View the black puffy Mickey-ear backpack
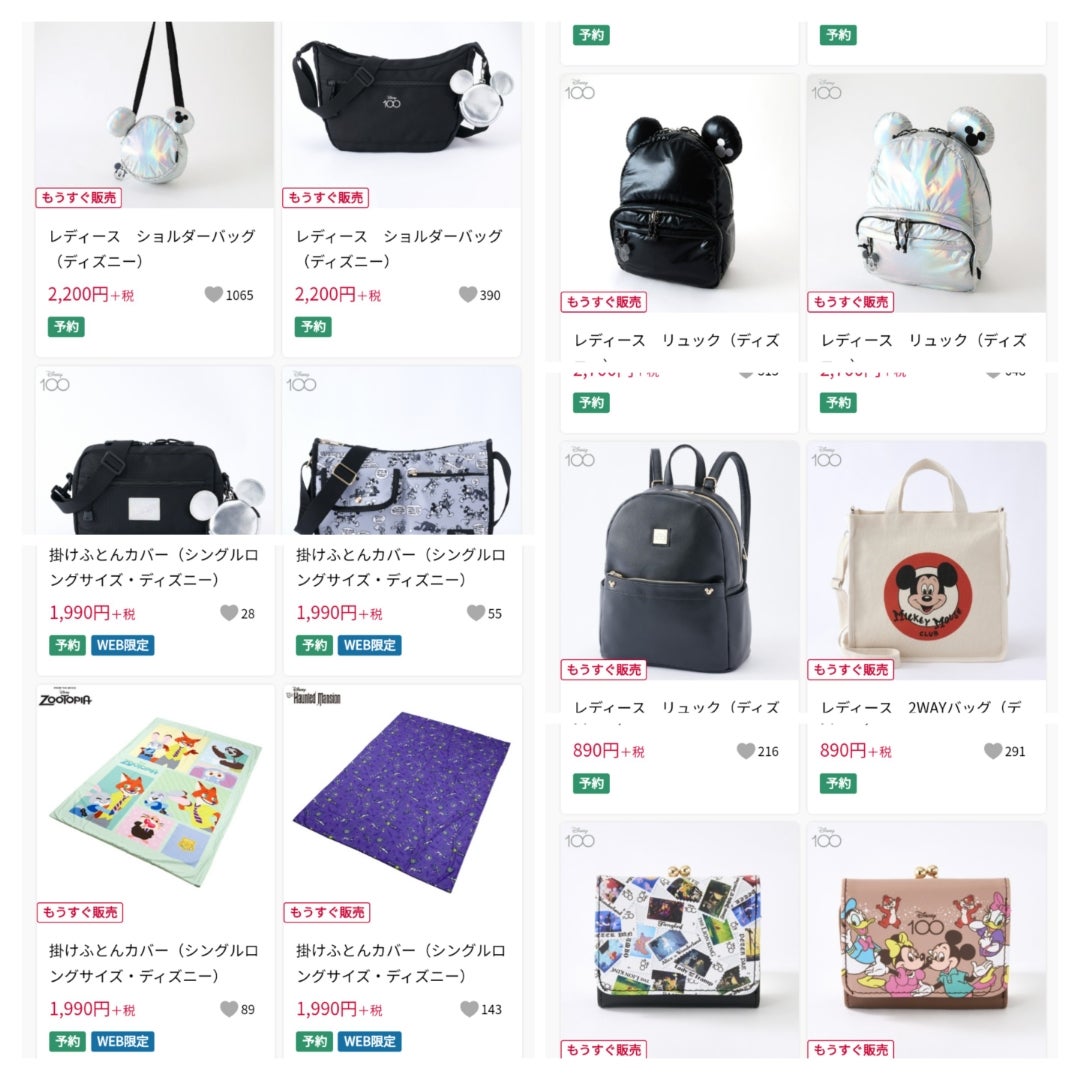Viewport: 1080px width, 1080px height. [680, 194]
